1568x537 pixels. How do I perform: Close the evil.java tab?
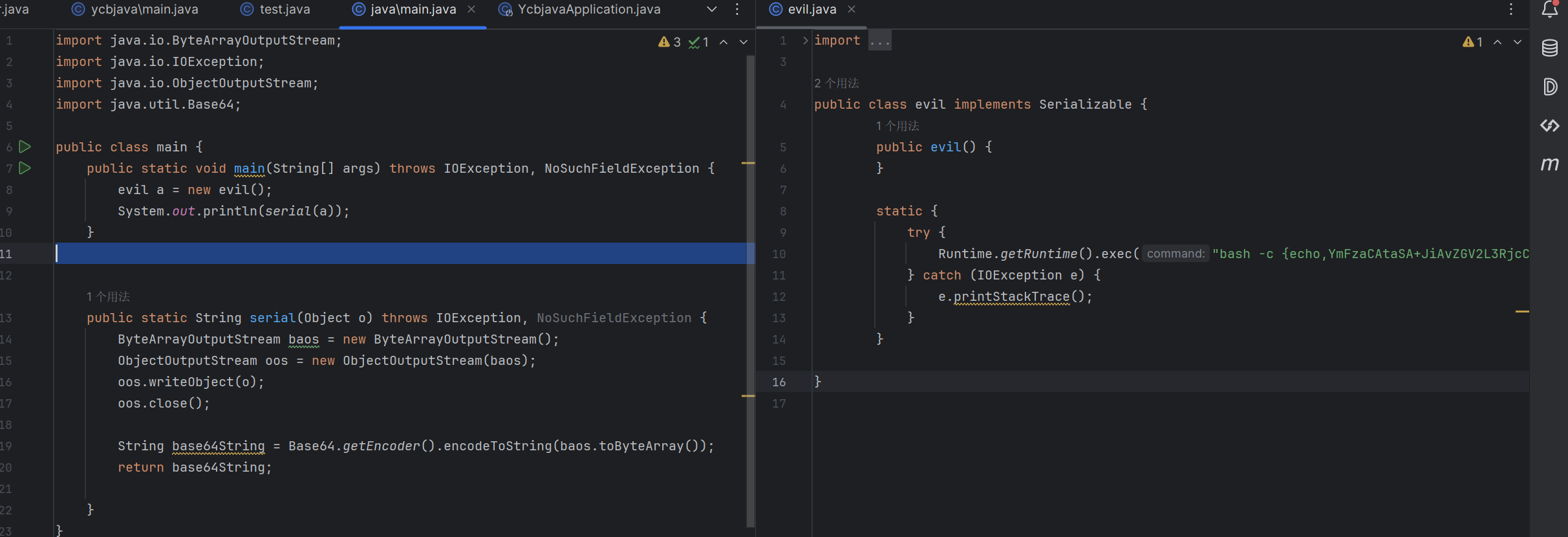[x=852, y=10]
